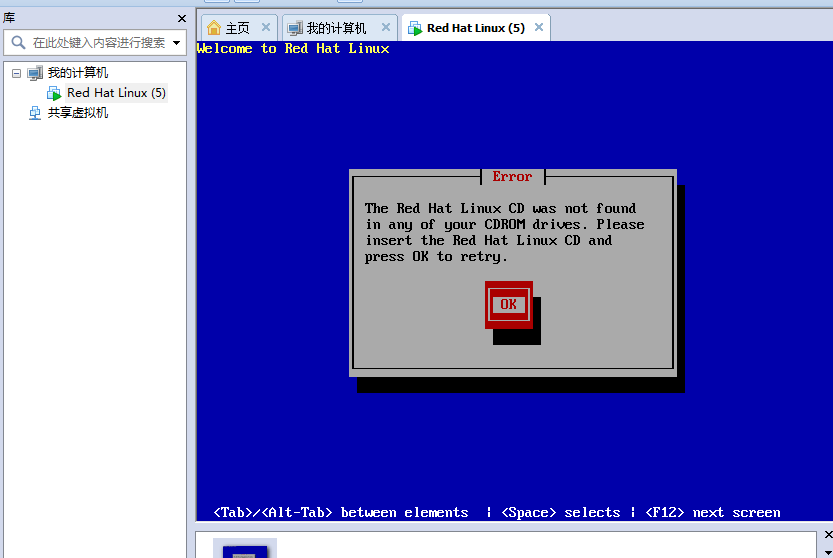Click the running VM icon on Red Hat tab
Screen dimensions: 833x558
click(415, 28)
